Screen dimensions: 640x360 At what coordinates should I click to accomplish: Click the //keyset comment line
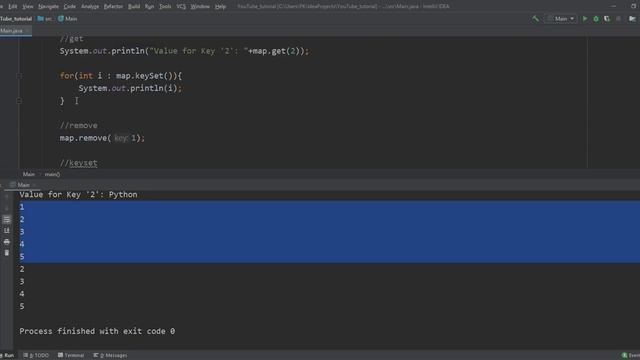[79, 163]
